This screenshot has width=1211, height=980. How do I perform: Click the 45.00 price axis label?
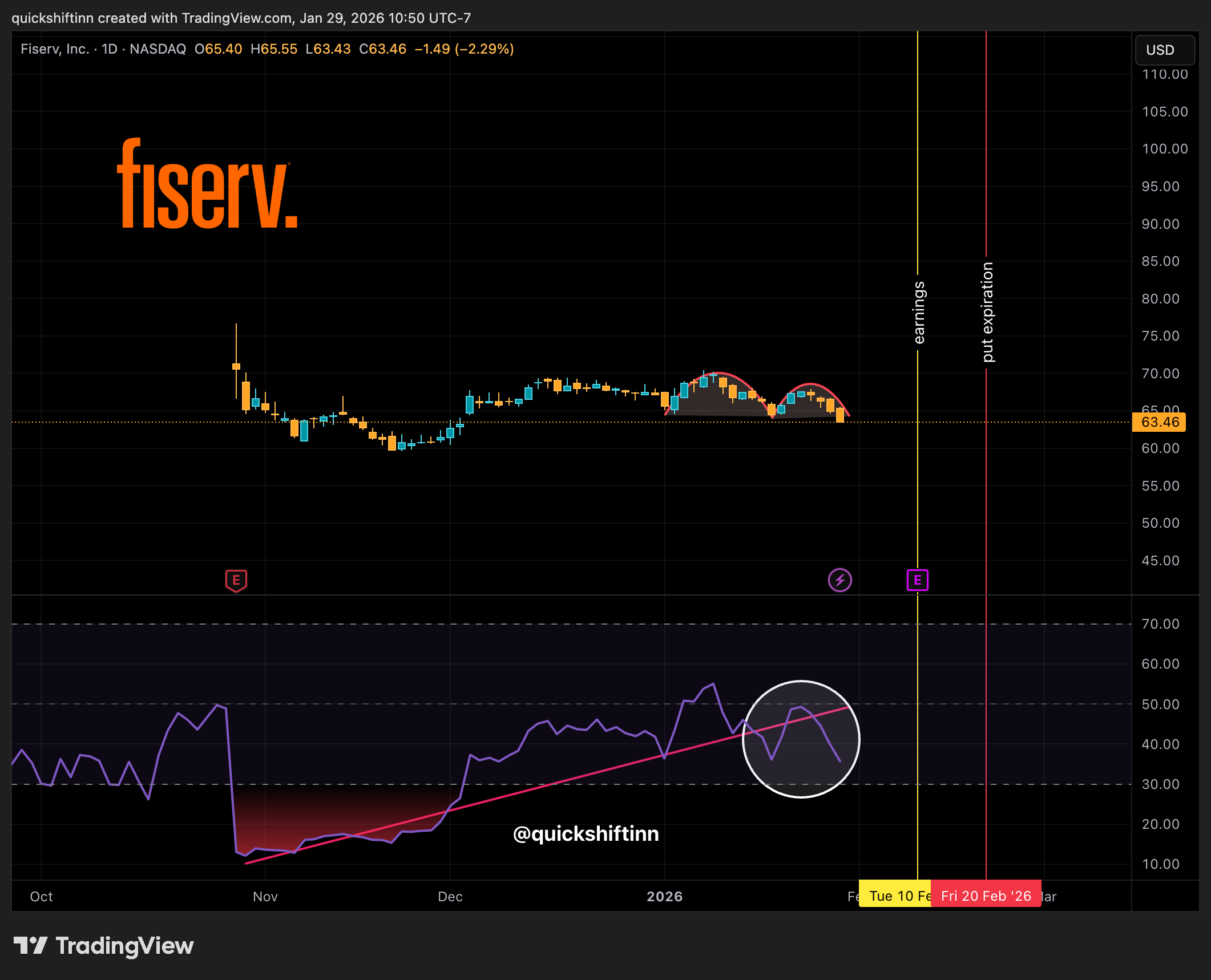point(1160,561)
